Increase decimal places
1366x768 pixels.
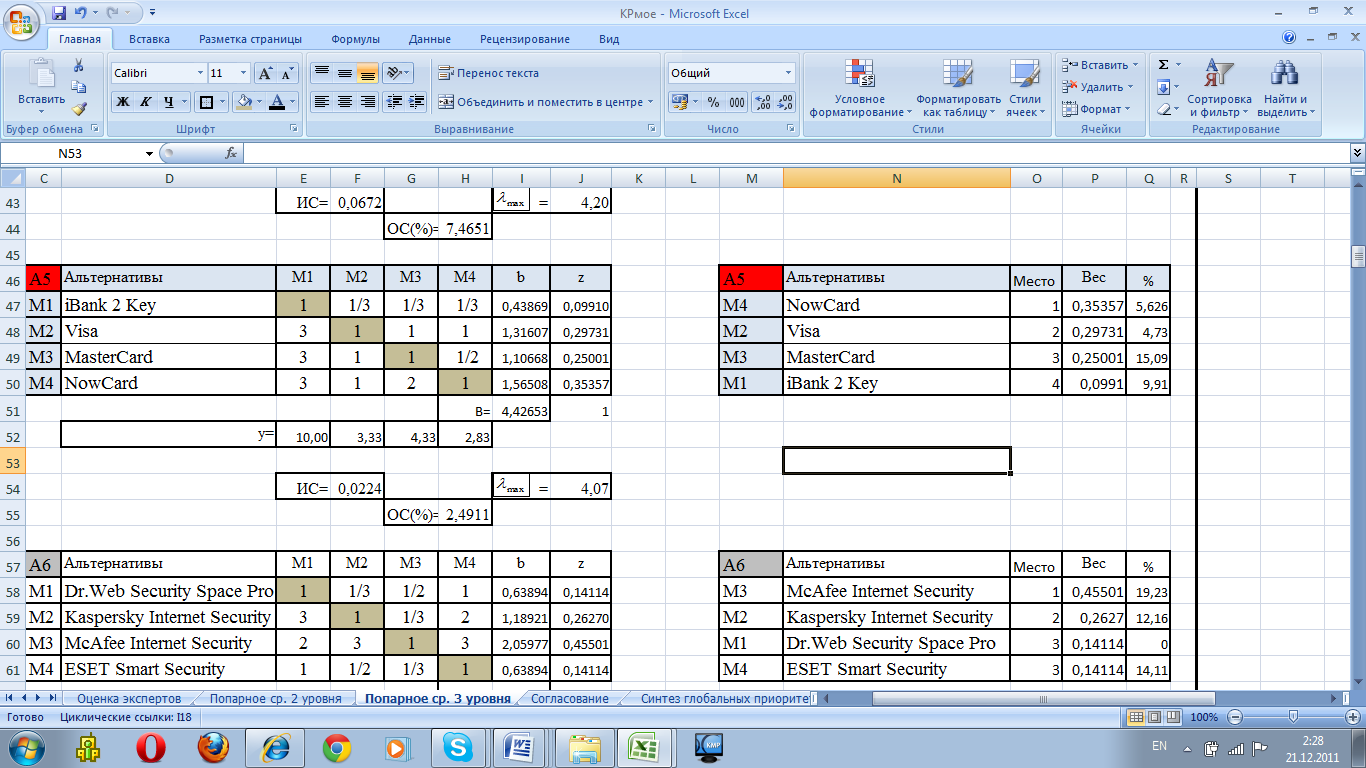[762, 102]
